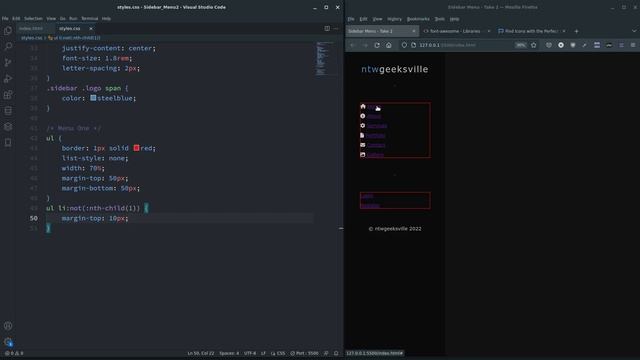Image resolution: width=640 pixels, height=360 pixels.
Task: Go to the Firefox home page button
Action: (389, 45)
